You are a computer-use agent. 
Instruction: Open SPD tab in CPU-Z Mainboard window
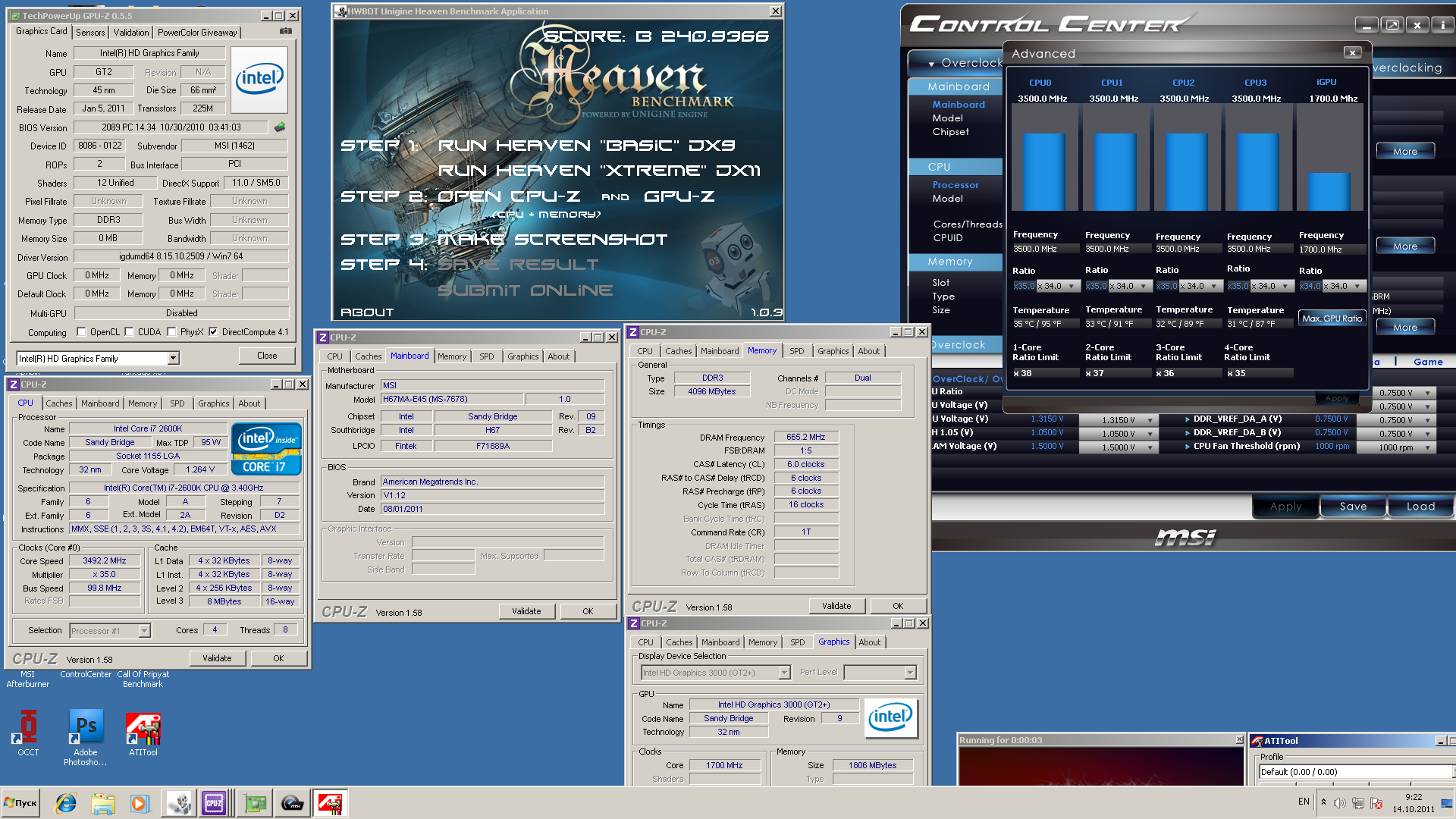(x=487, y=356)
